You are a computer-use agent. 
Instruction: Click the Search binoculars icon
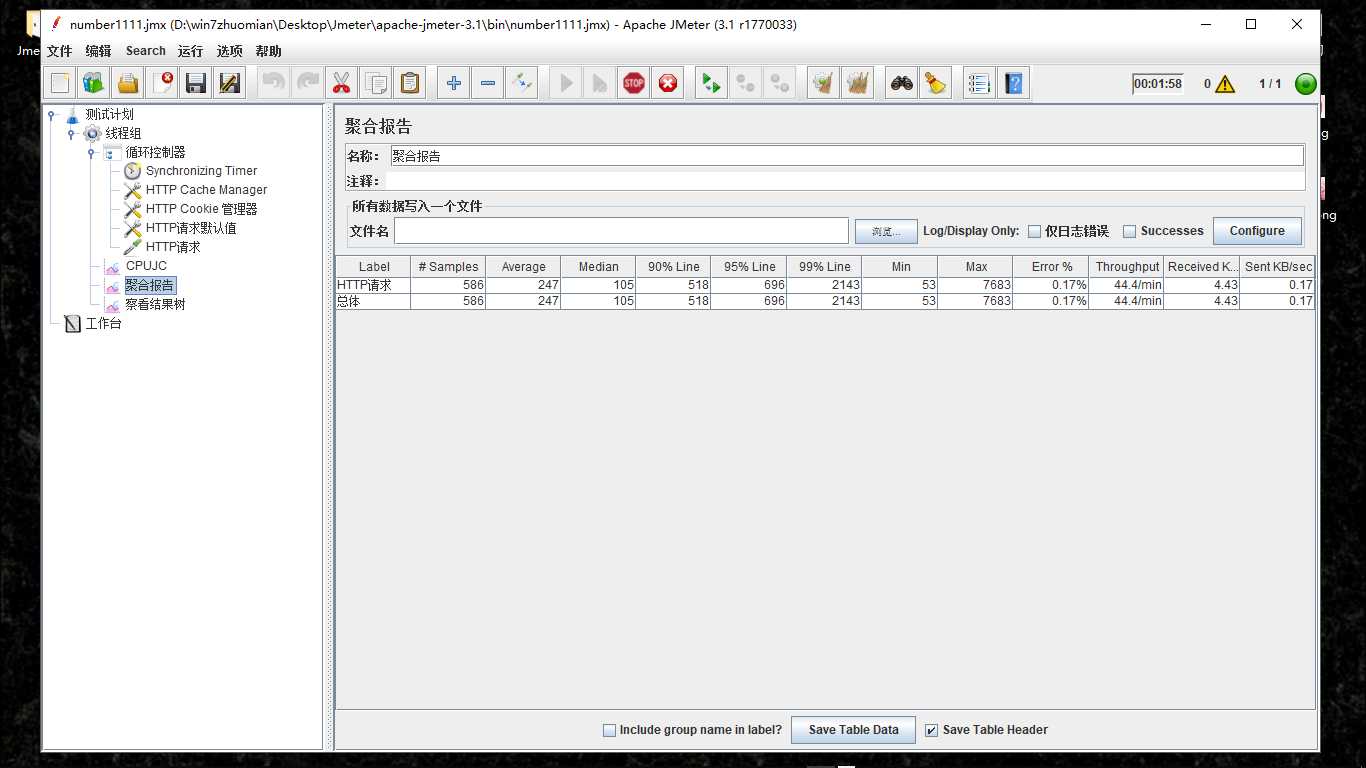click(902, 83)
